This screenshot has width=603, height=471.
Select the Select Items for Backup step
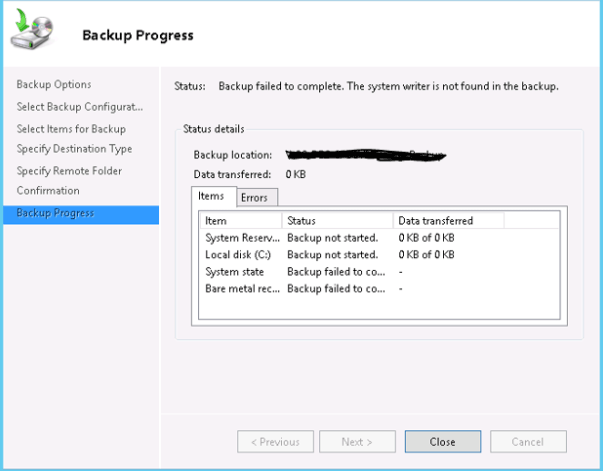click(x=71, y=129)
